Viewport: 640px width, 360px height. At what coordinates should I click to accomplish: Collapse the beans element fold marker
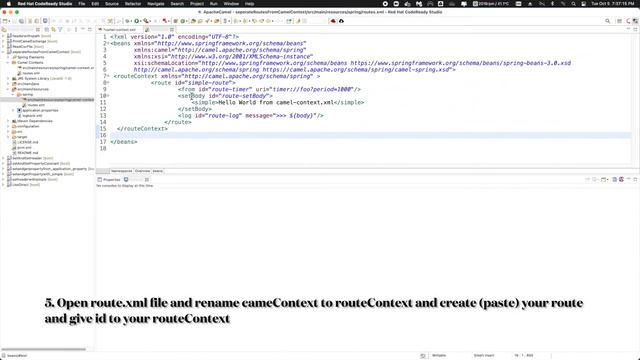(x=108, y=43)
